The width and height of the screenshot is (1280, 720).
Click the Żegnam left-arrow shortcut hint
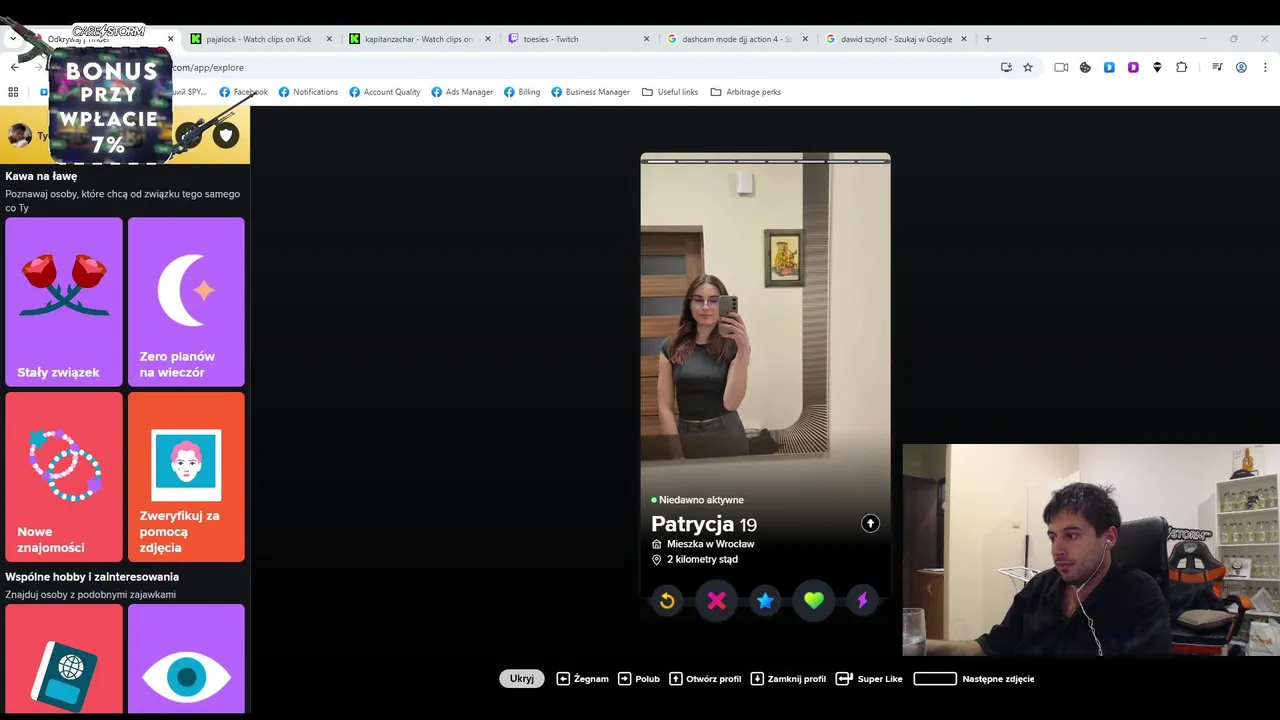click(582, 678)
